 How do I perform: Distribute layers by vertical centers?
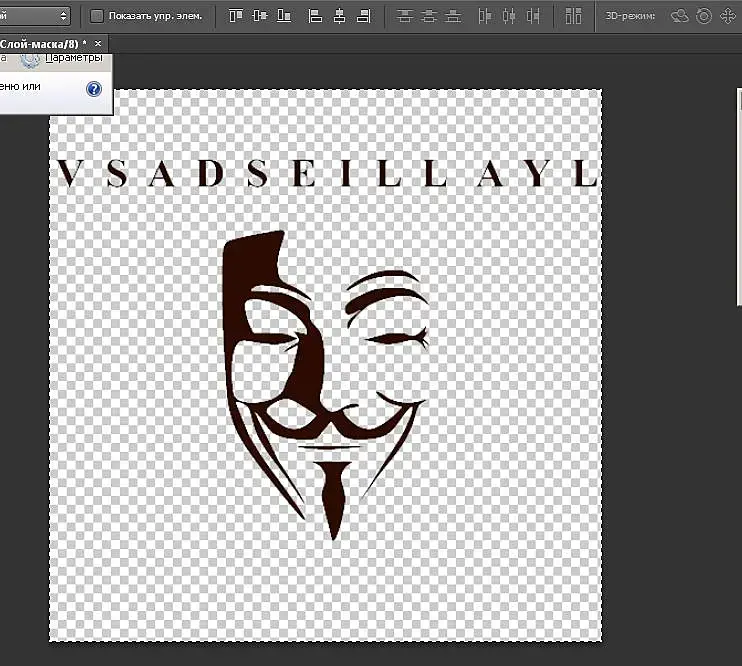point(429,16)
